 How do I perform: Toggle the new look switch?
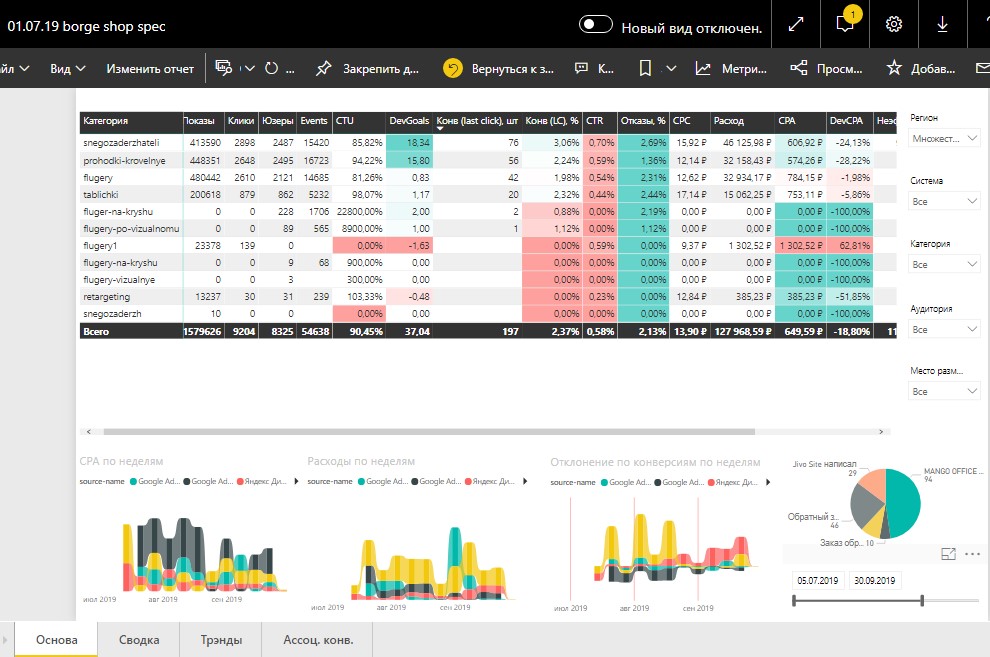click(x=595, y=25)
